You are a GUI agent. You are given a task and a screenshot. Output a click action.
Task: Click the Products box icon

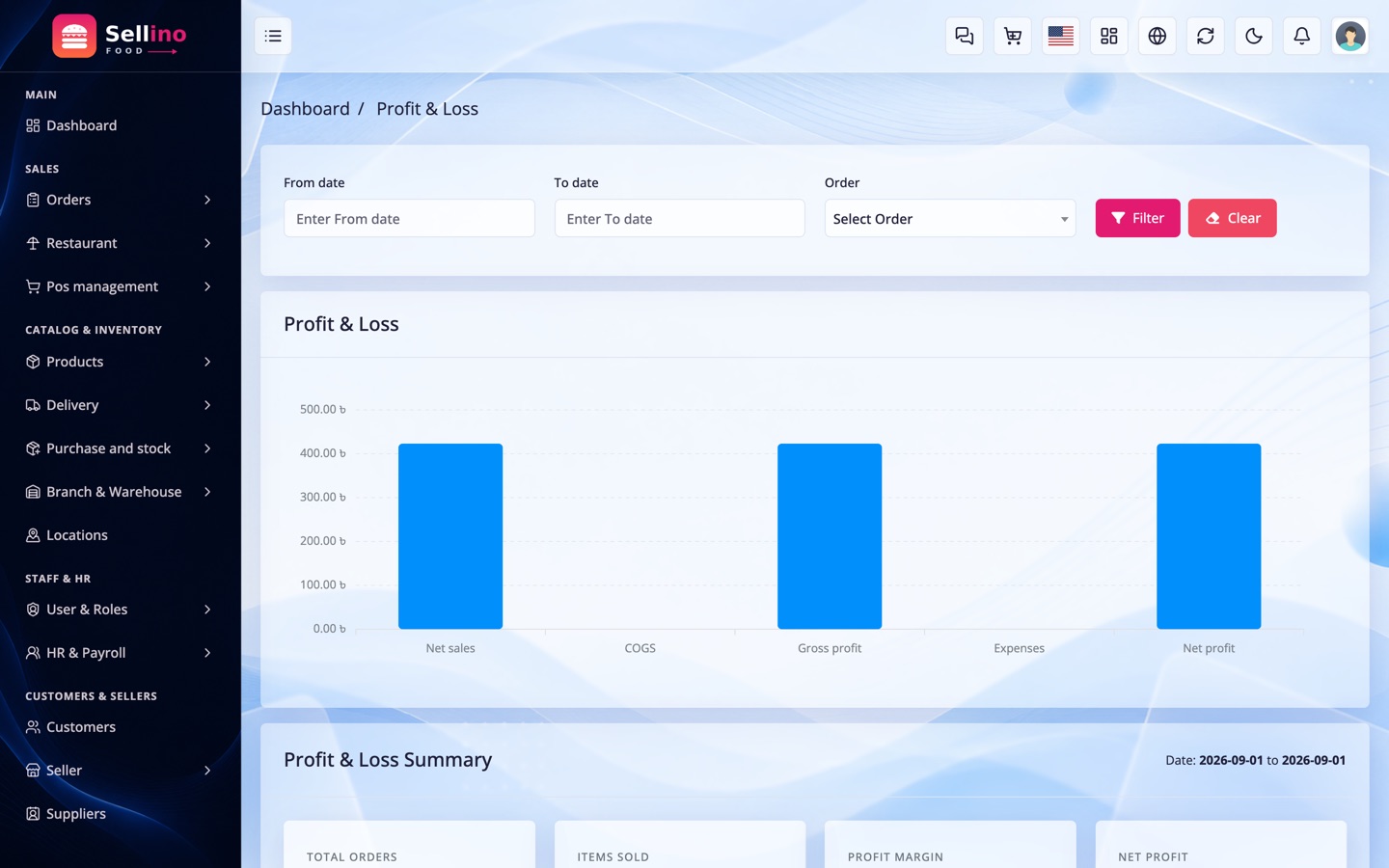33,362
